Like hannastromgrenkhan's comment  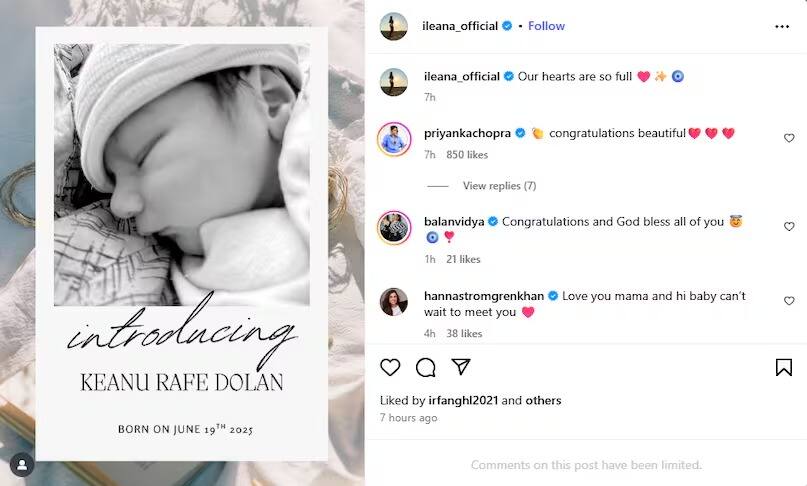tap(789, 301)
